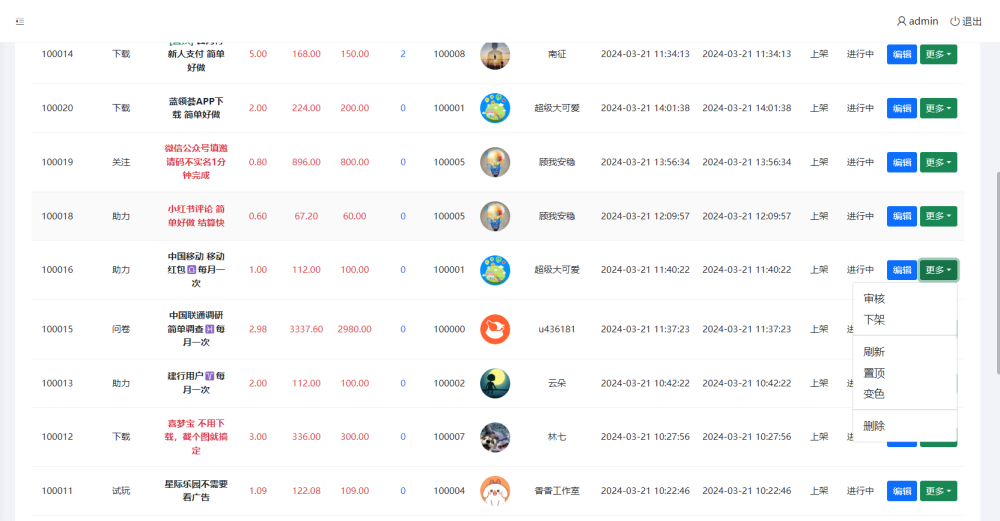
Task: Select 审核 from the dropdown menu
Action: pyautogui.click(x=874, y=299)
